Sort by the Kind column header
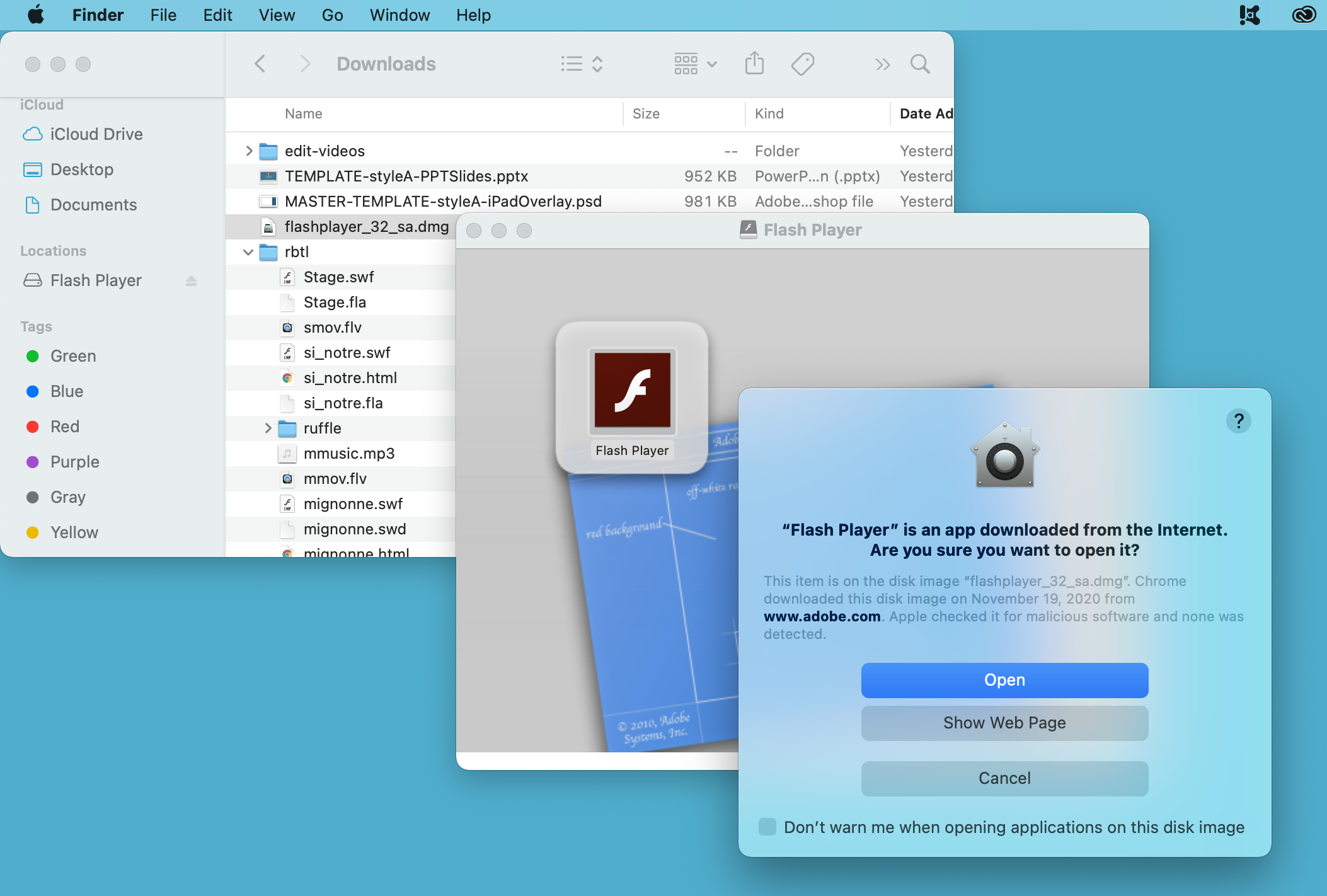This screenshot has height=896, width=1327. click(x=769, y=113)
